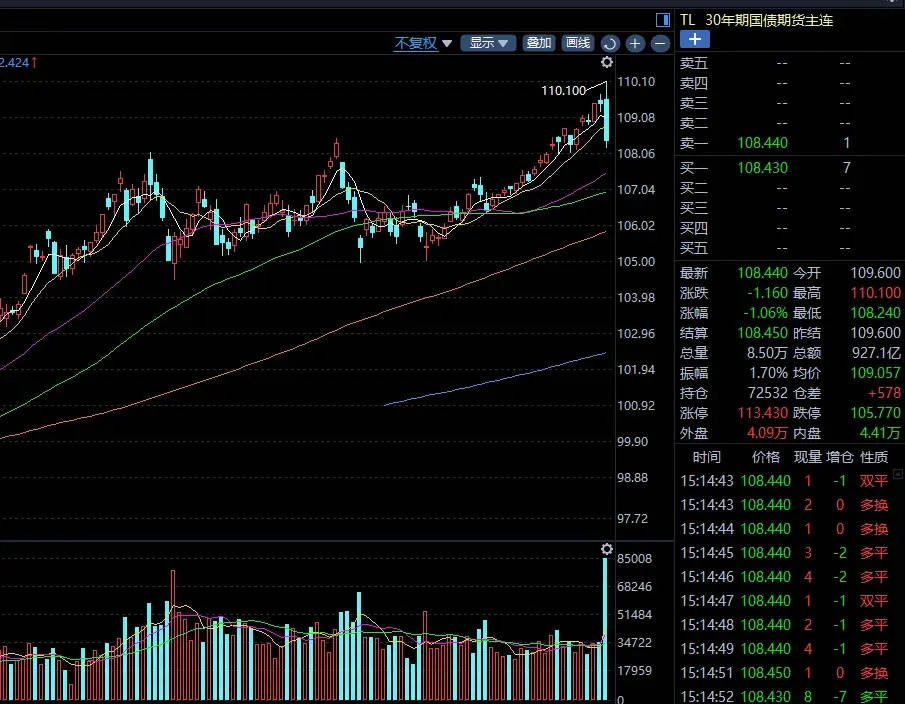Open volume panel settings gear icon

(x=606, y=550)
